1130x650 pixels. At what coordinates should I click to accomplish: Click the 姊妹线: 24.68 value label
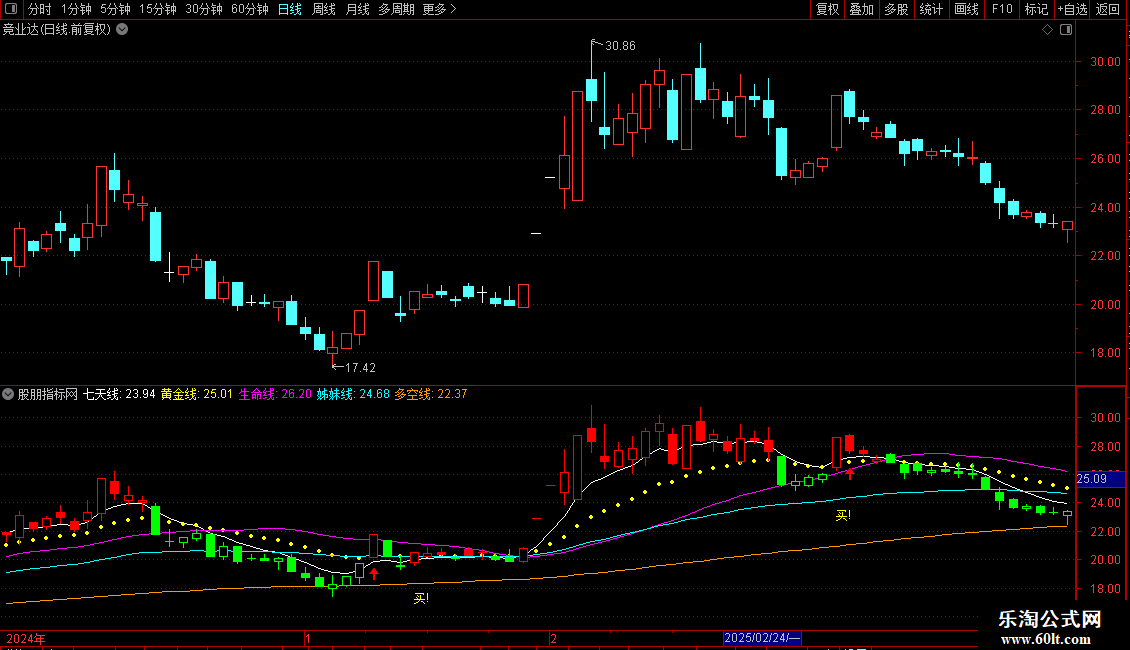point(353,394)
